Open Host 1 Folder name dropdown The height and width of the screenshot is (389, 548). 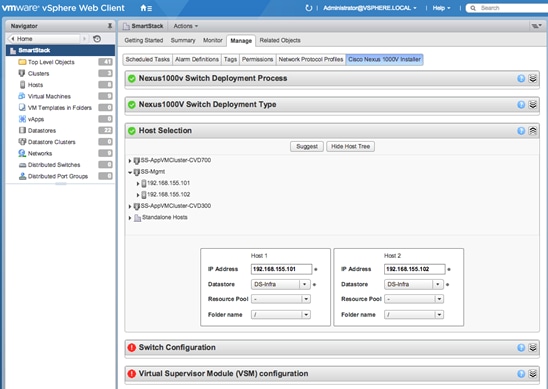[x=281, y=315]
